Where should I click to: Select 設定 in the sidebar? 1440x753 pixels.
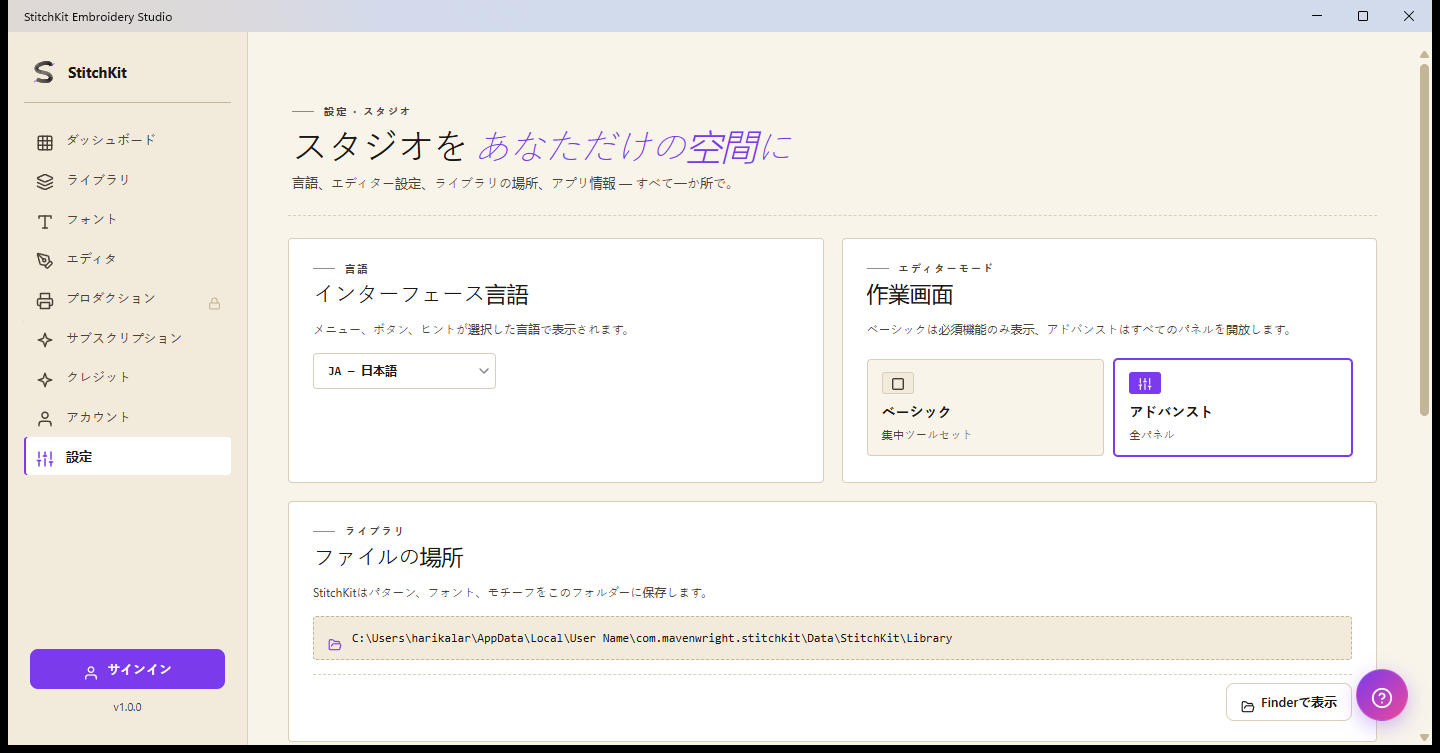coord(128,457)
